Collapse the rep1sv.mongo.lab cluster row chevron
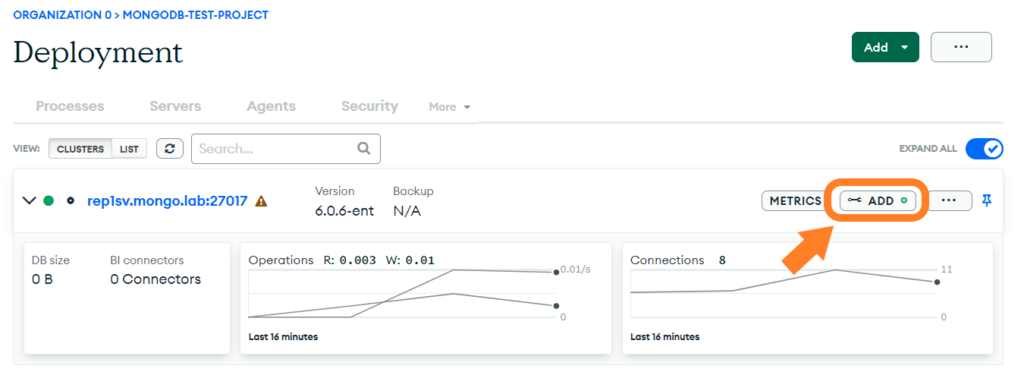 [x=29, y=201]
